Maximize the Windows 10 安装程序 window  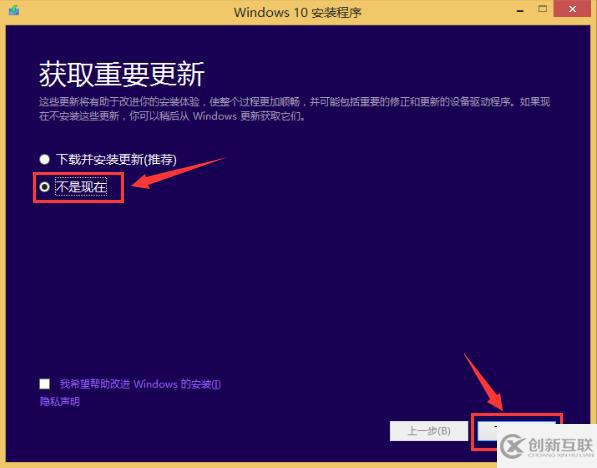tap(543, 9)
